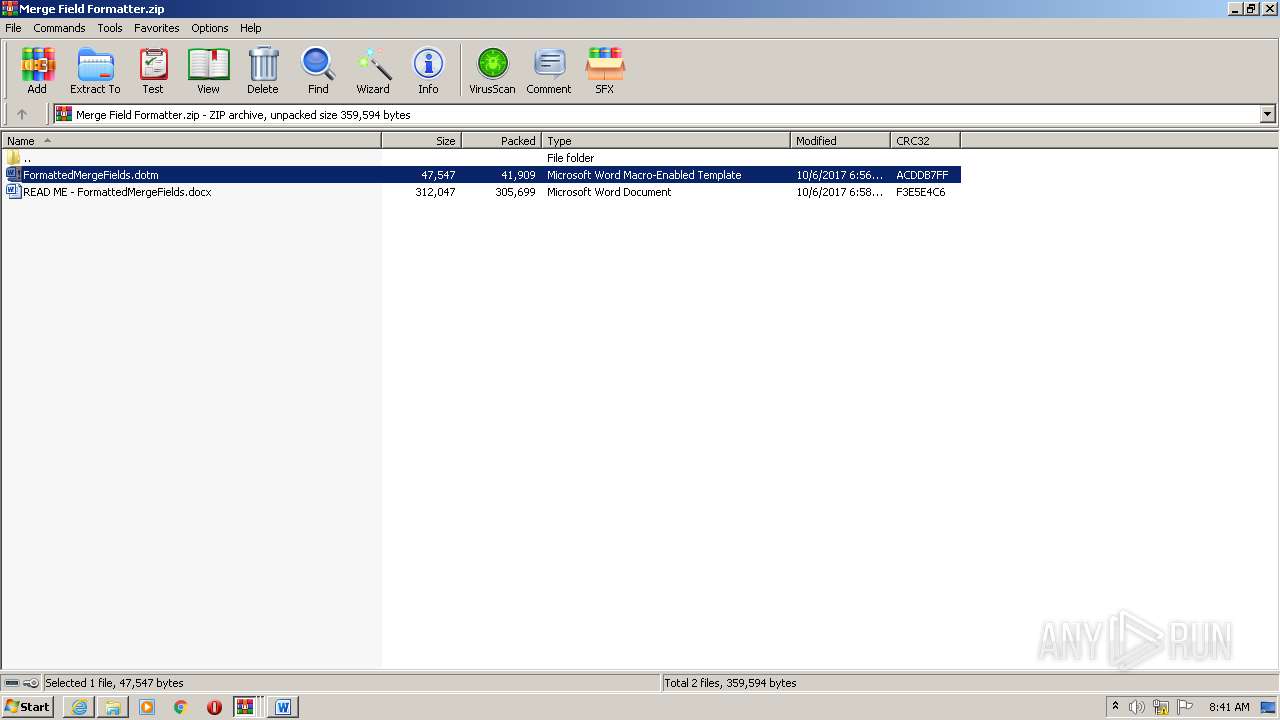This screenshot has width=1280, height=720.
Task: Sort by CRC32 column header
Action: pos(926,140)
